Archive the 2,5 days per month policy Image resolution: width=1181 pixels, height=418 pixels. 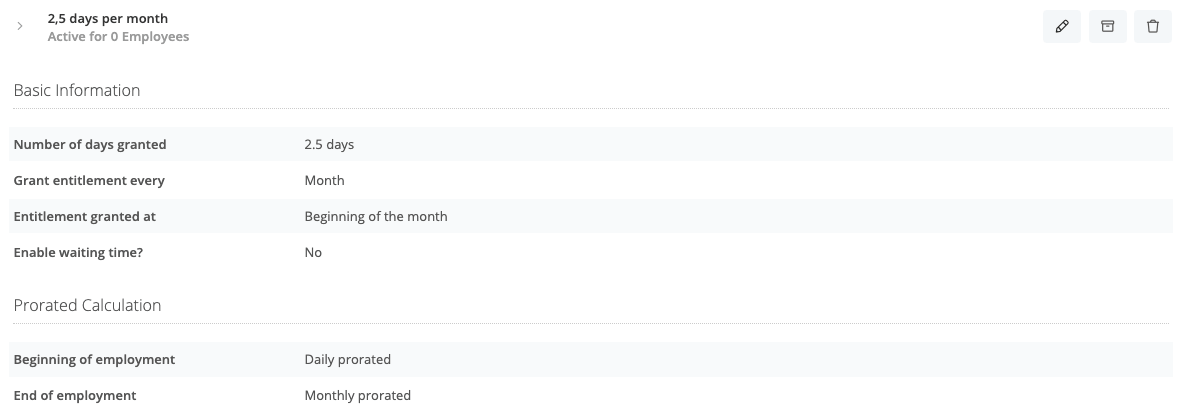[x=1107, y=26]
